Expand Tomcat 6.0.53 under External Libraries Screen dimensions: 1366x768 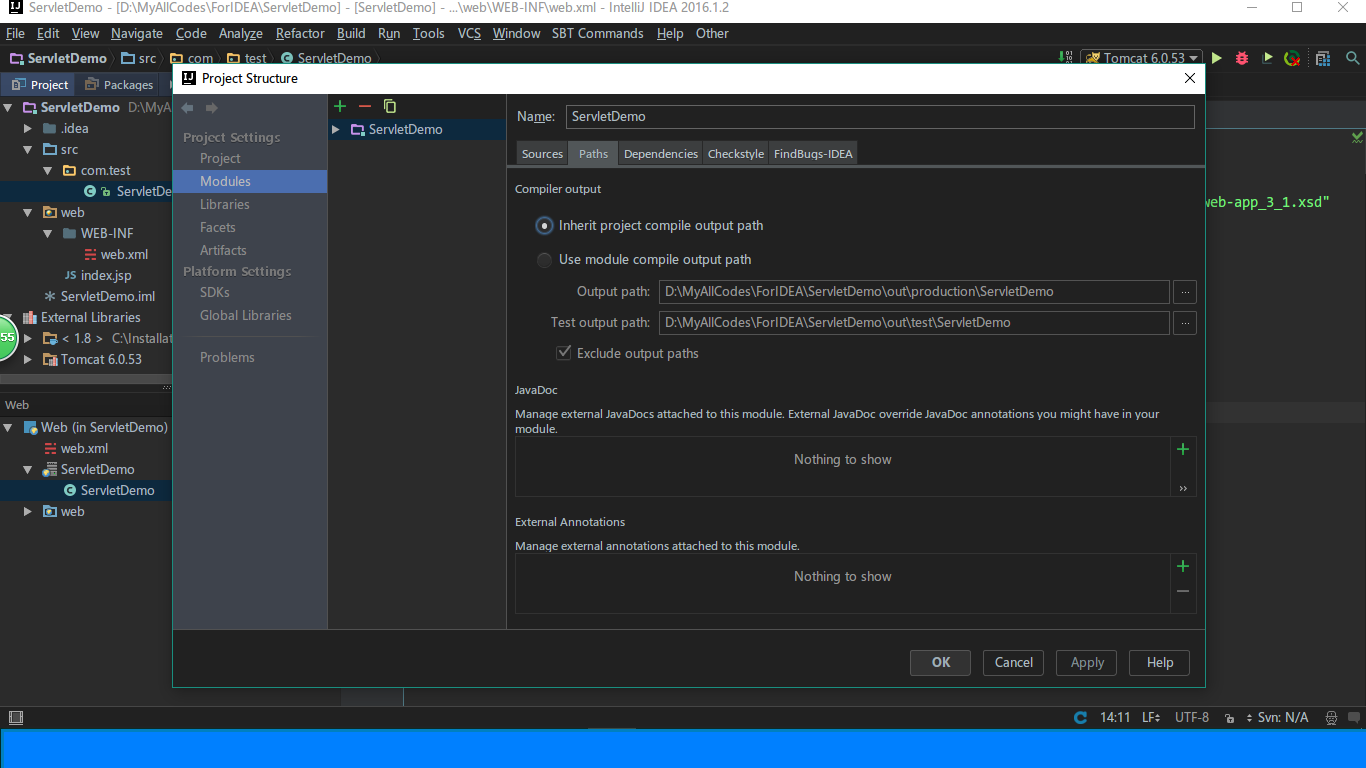(x=28, y=359)
